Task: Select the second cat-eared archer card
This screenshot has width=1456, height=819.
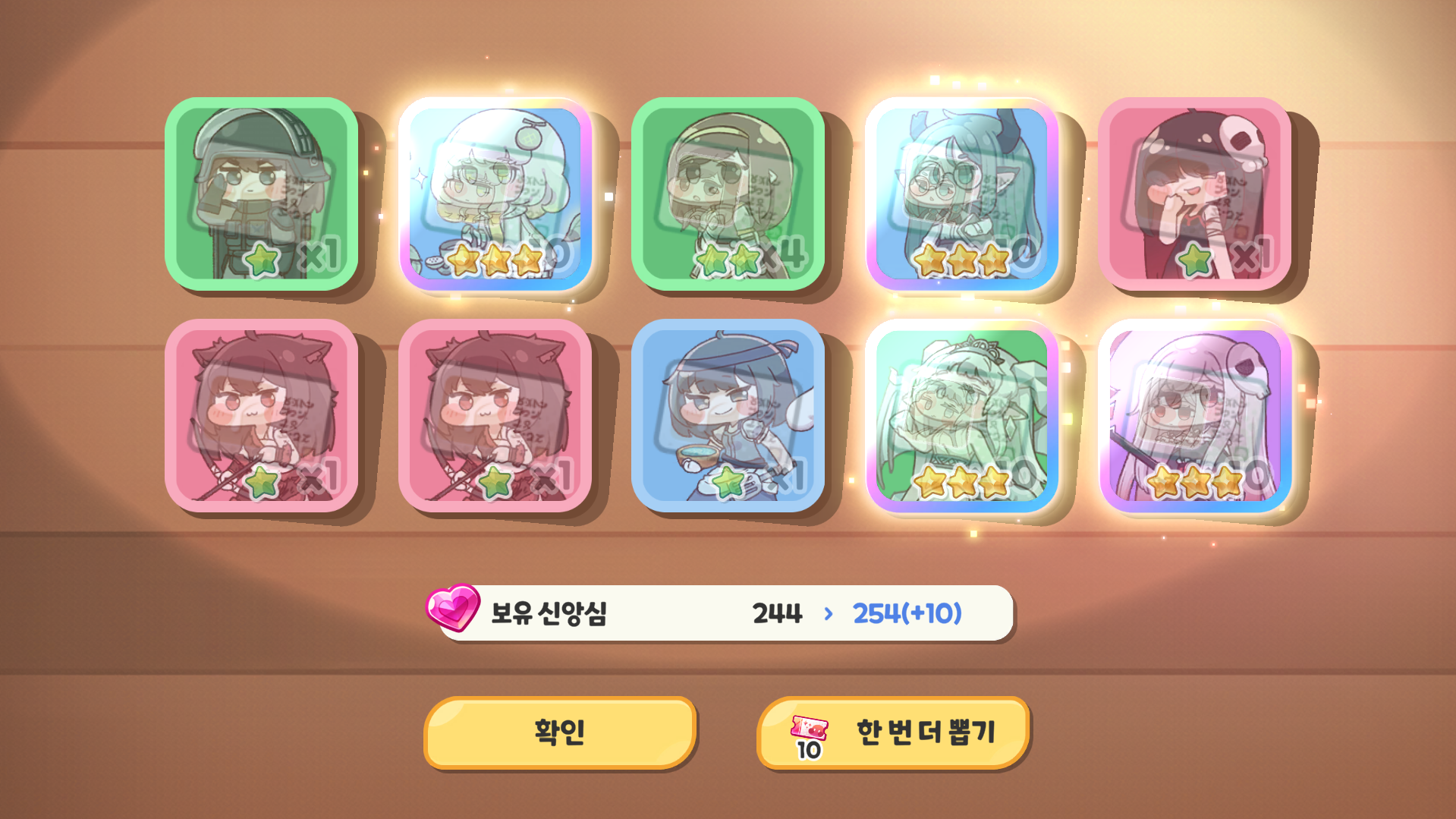Action: click(495, 415)
